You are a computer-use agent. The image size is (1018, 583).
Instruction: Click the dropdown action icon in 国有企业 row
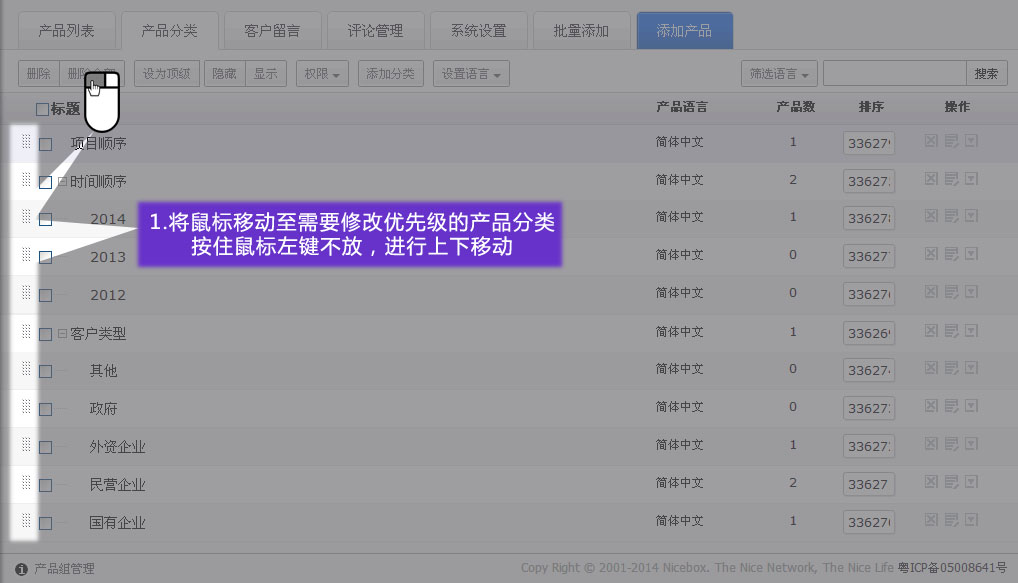971,521
